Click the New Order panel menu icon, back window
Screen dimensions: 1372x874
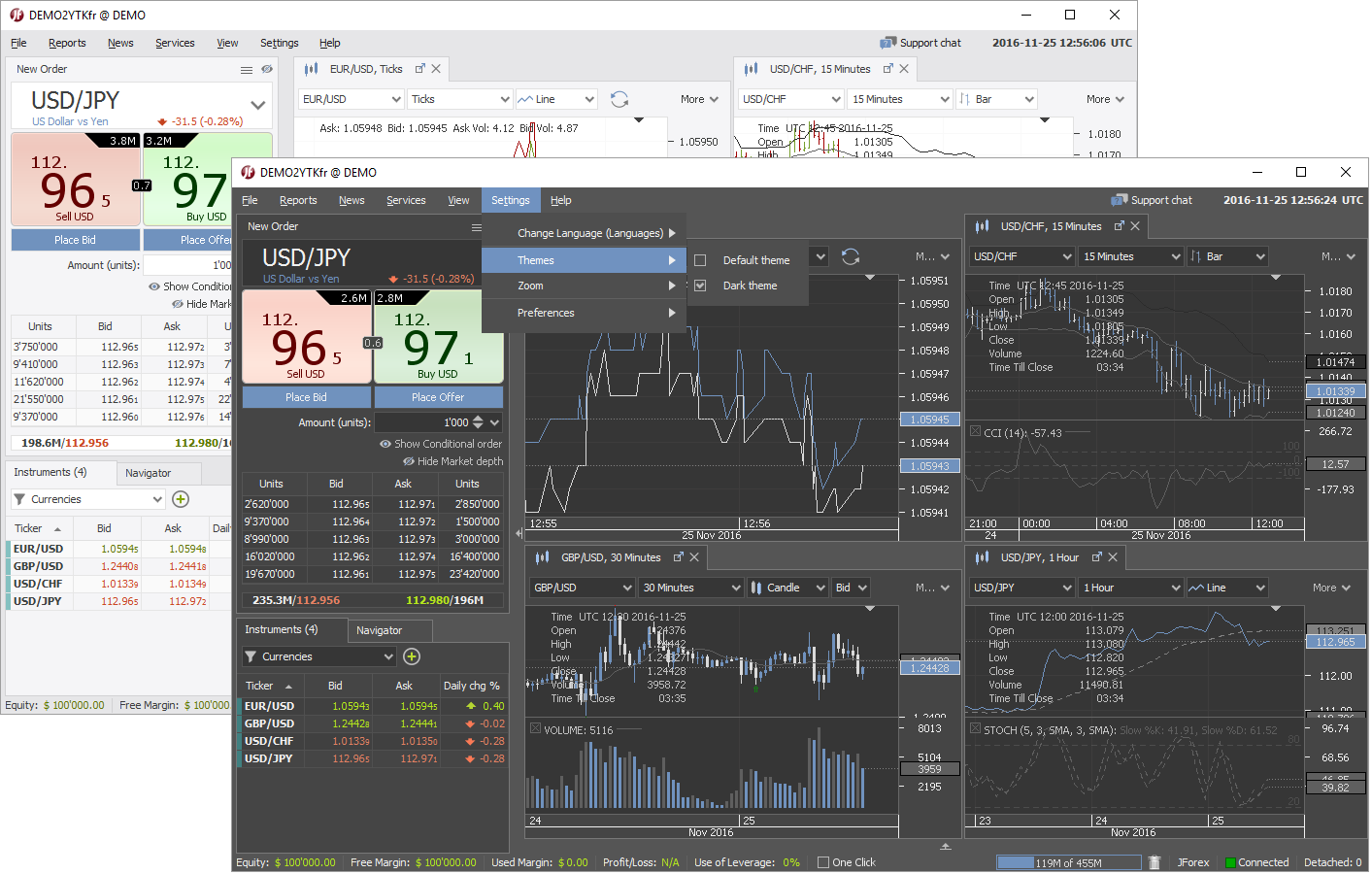(x=247, y=70)
